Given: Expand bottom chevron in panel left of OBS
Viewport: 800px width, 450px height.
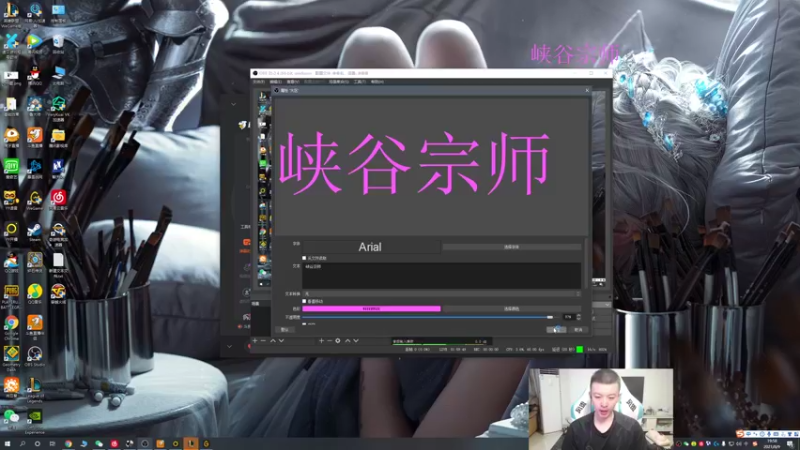Looking at the screenshot, I should point(229,347).
